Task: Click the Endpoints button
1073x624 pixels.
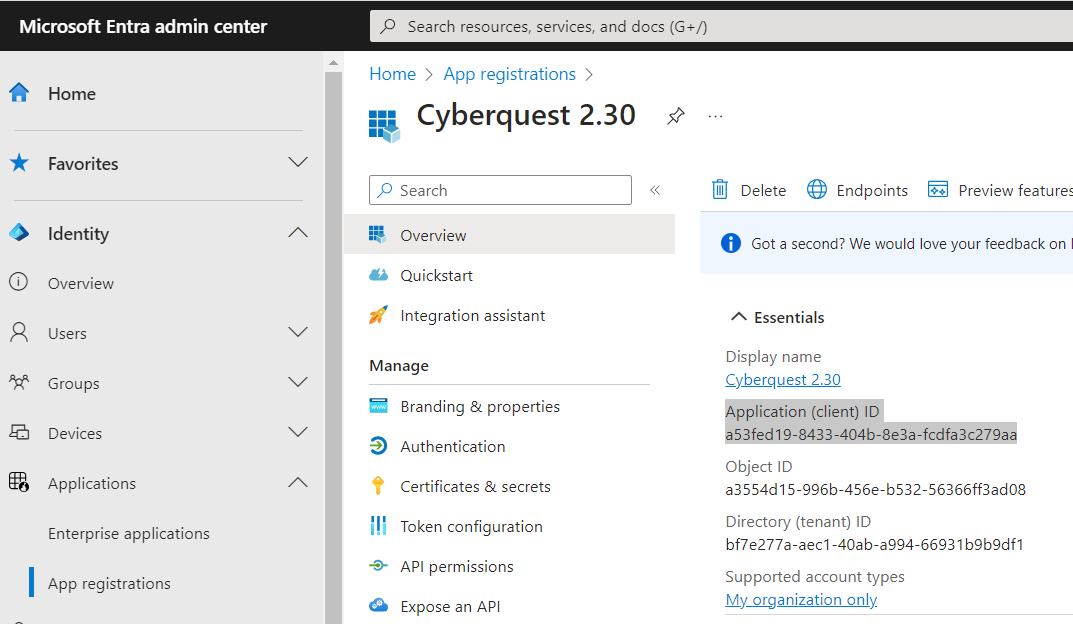Action: click(x=857, y=190)
